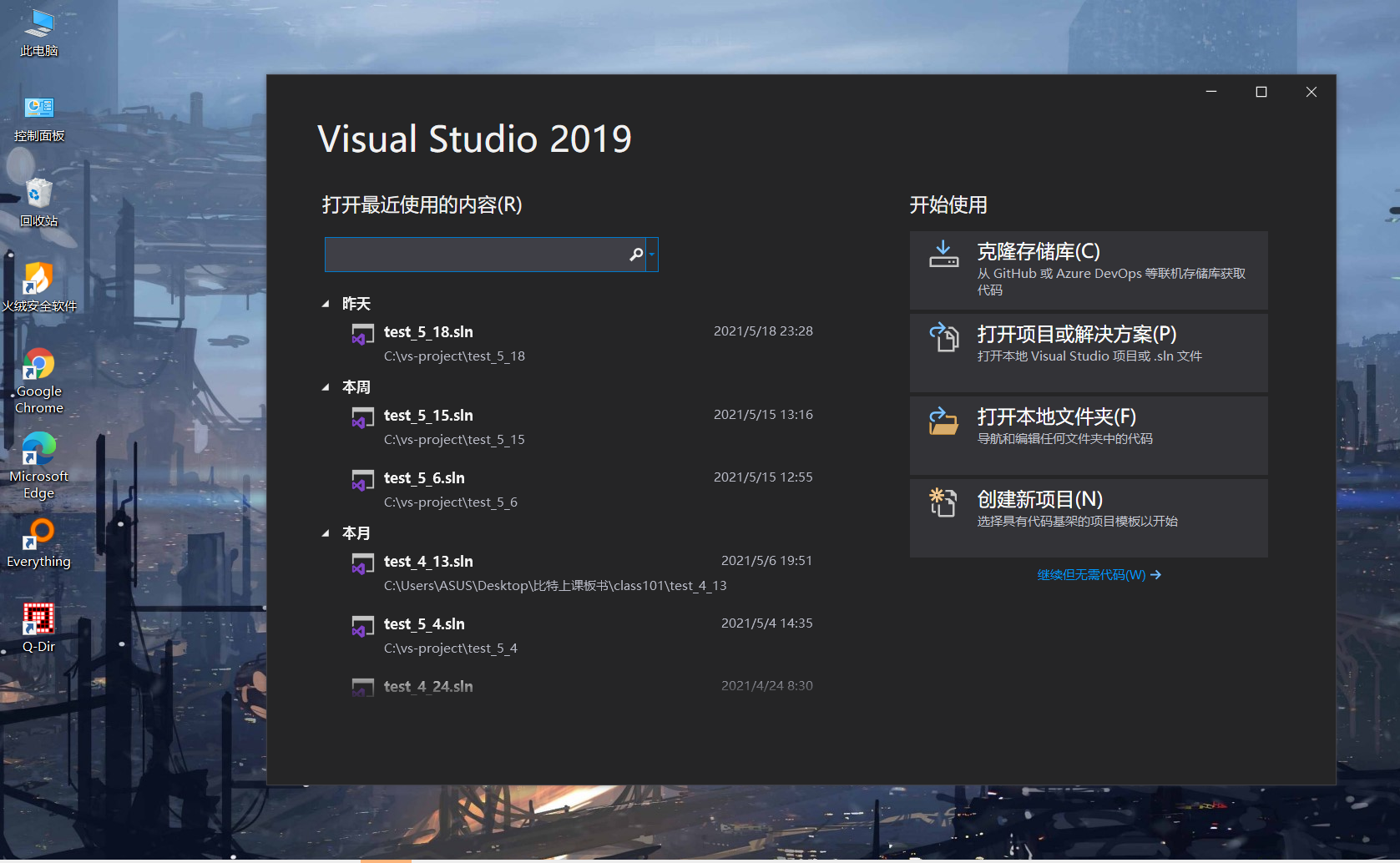The width and height of the screenshot is (1400, 863).
Task: Close the Visual Studio 2019 window
Action: tap(1312, 92)
